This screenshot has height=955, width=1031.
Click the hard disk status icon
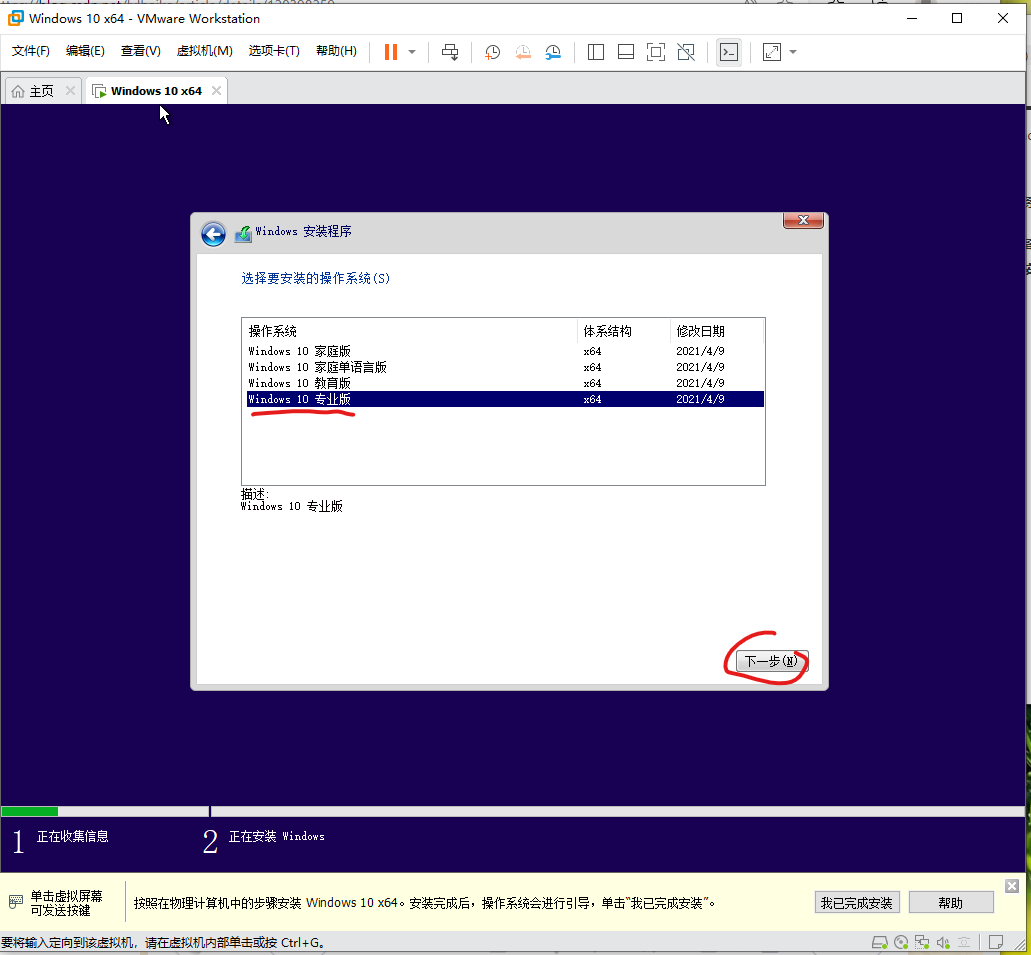pyautogui.click(x=880, y=943)
